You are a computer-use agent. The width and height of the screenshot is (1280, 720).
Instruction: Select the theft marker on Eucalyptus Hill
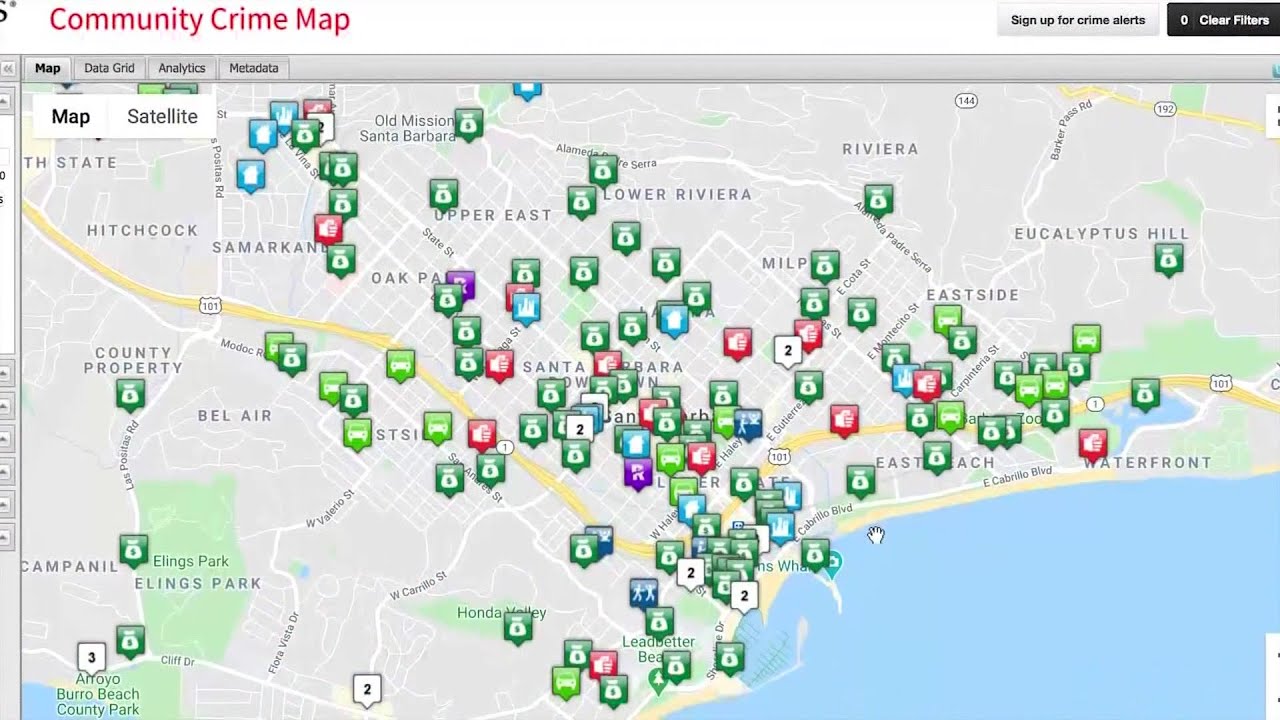[1169, 259]
